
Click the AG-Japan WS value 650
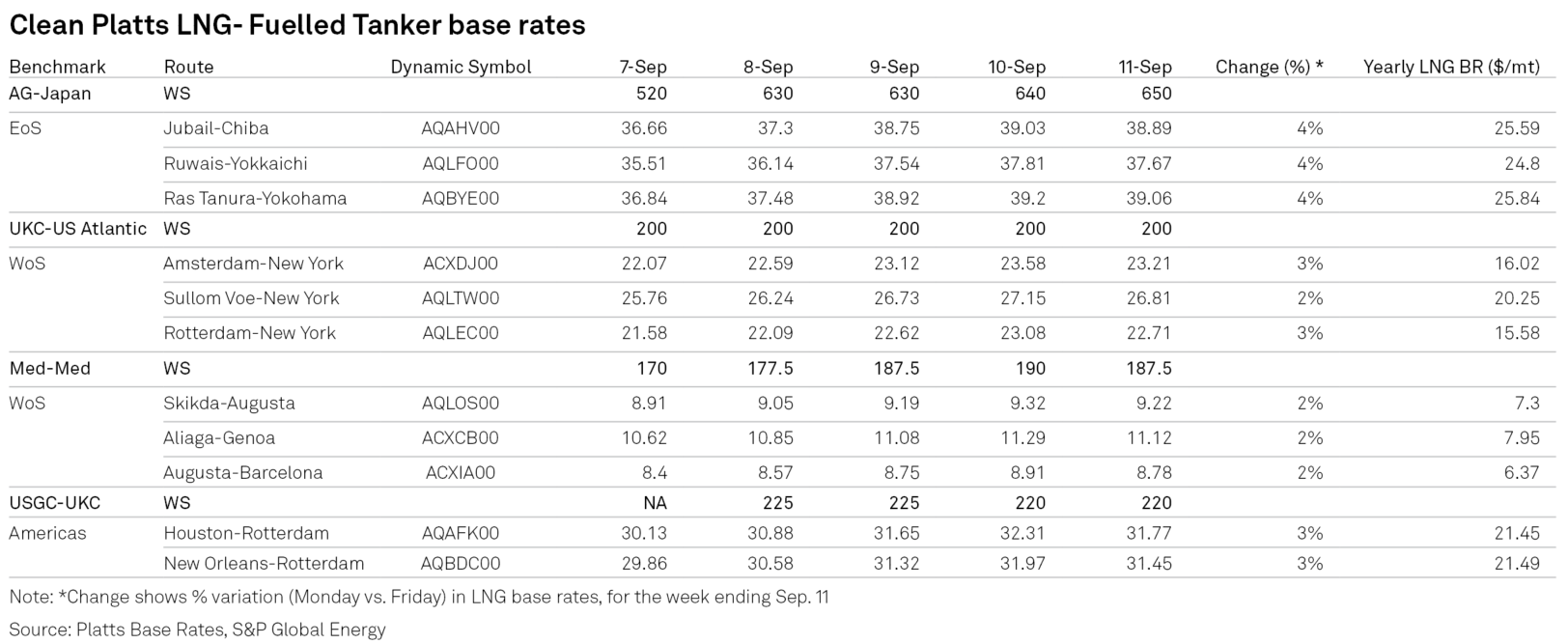[x=1157, y=94]
